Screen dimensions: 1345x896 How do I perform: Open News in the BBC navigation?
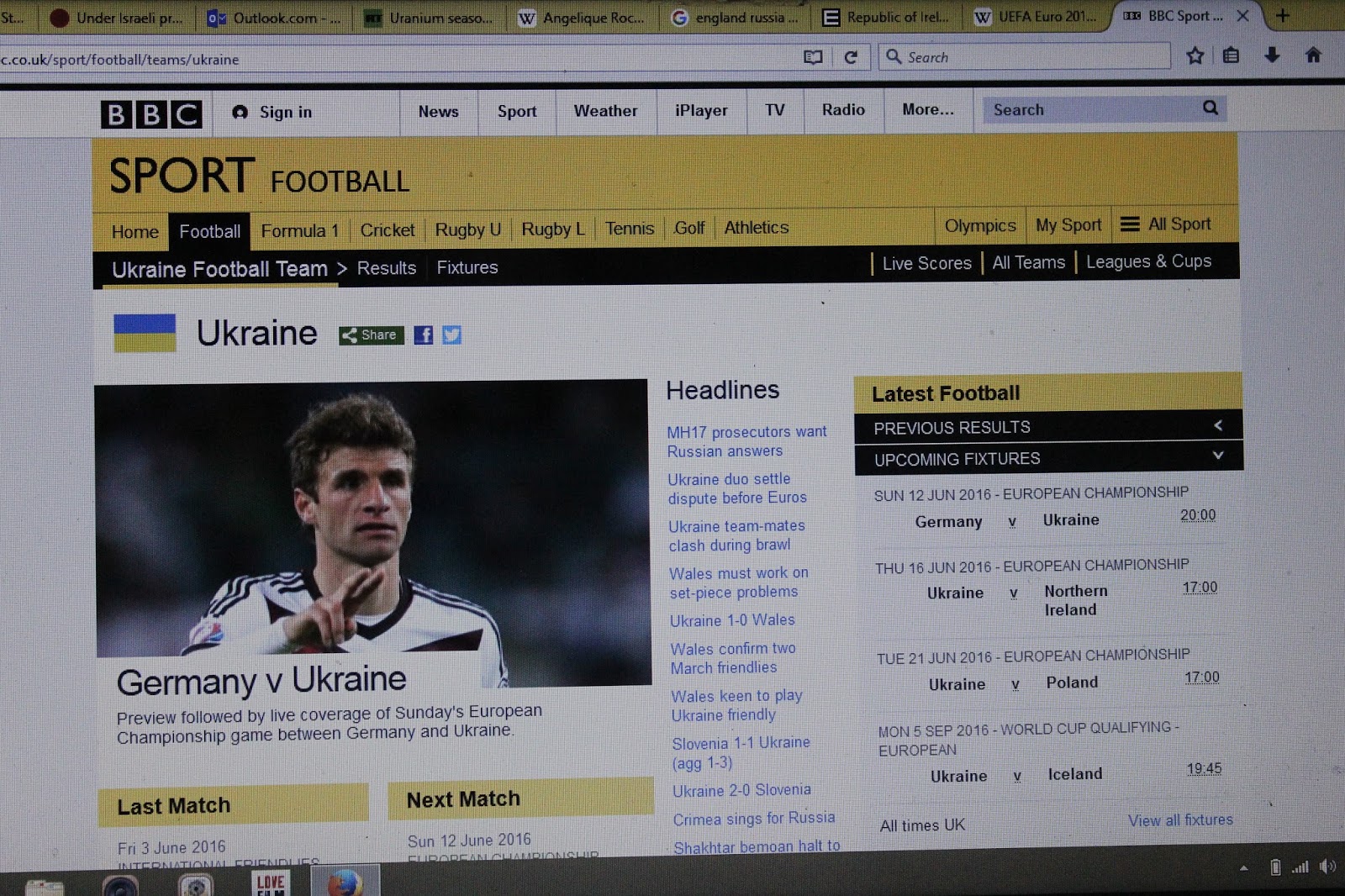tap(439, 111)
